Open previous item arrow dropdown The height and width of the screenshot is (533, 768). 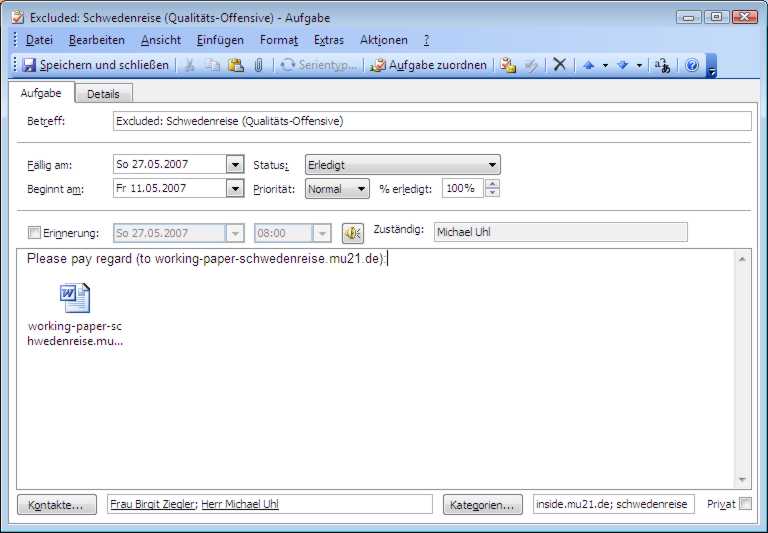[605, 66]
